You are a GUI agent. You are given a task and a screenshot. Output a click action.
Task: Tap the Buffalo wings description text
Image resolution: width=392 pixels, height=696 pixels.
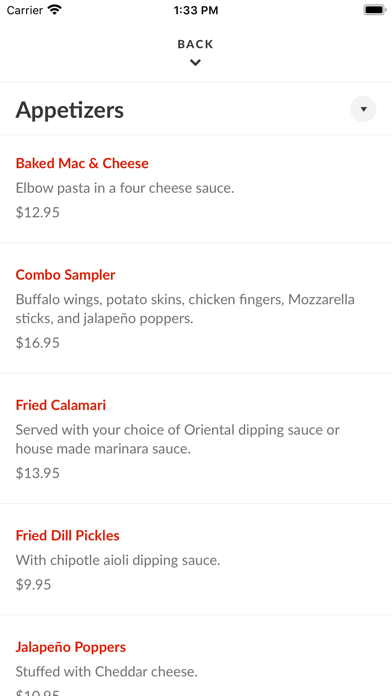click(185, 309)
